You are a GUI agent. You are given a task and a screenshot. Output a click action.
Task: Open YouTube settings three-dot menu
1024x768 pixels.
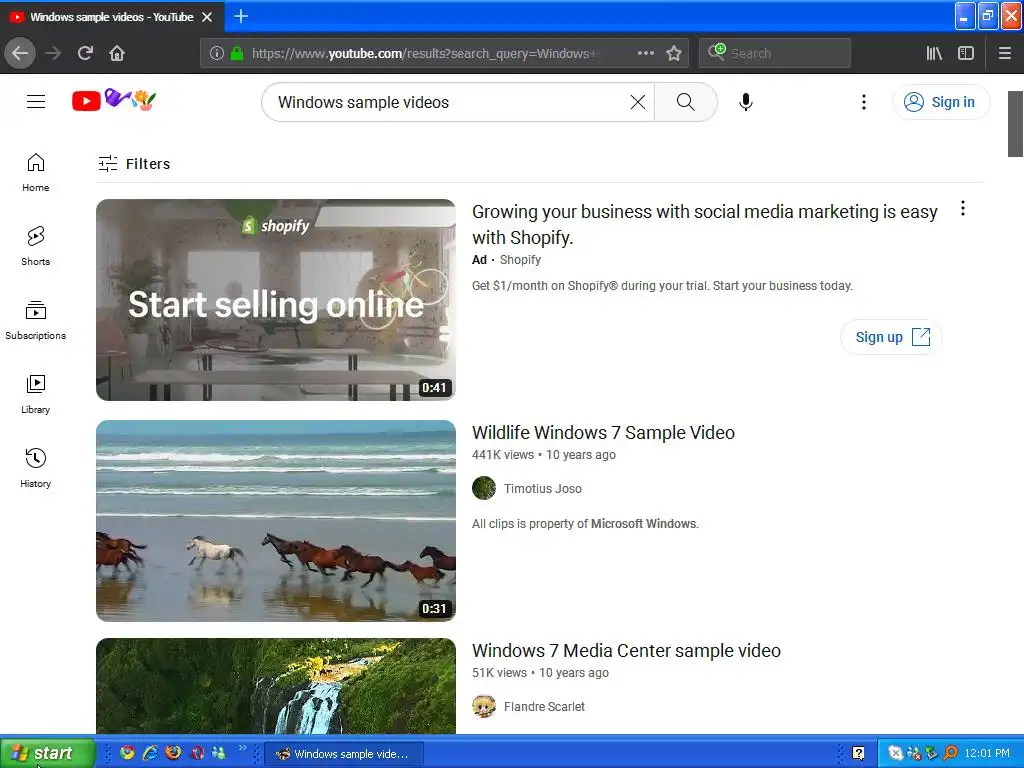click(863, 102)
